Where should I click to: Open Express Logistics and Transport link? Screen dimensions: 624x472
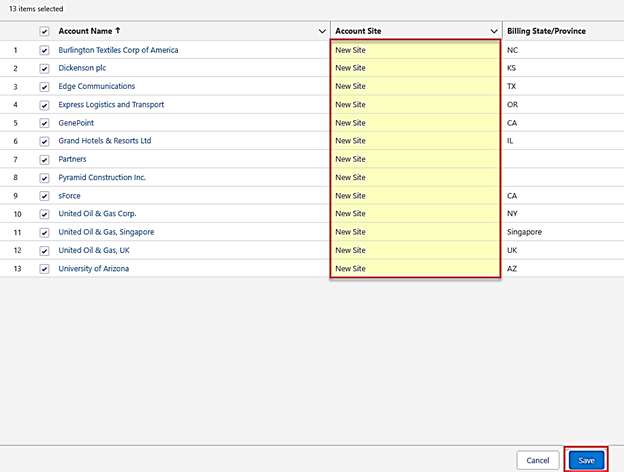pos(111,104)
